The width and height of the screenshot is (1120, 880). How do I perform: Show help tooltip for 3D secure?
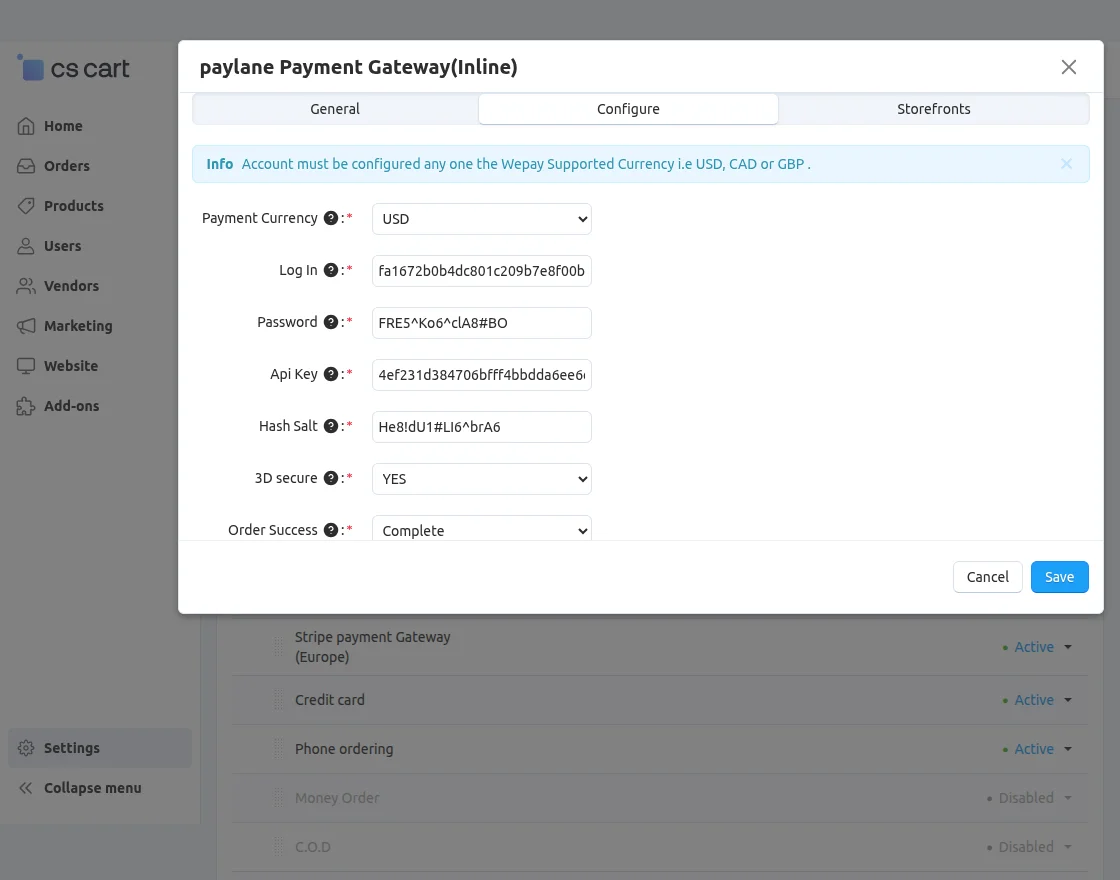click(331, 479)
